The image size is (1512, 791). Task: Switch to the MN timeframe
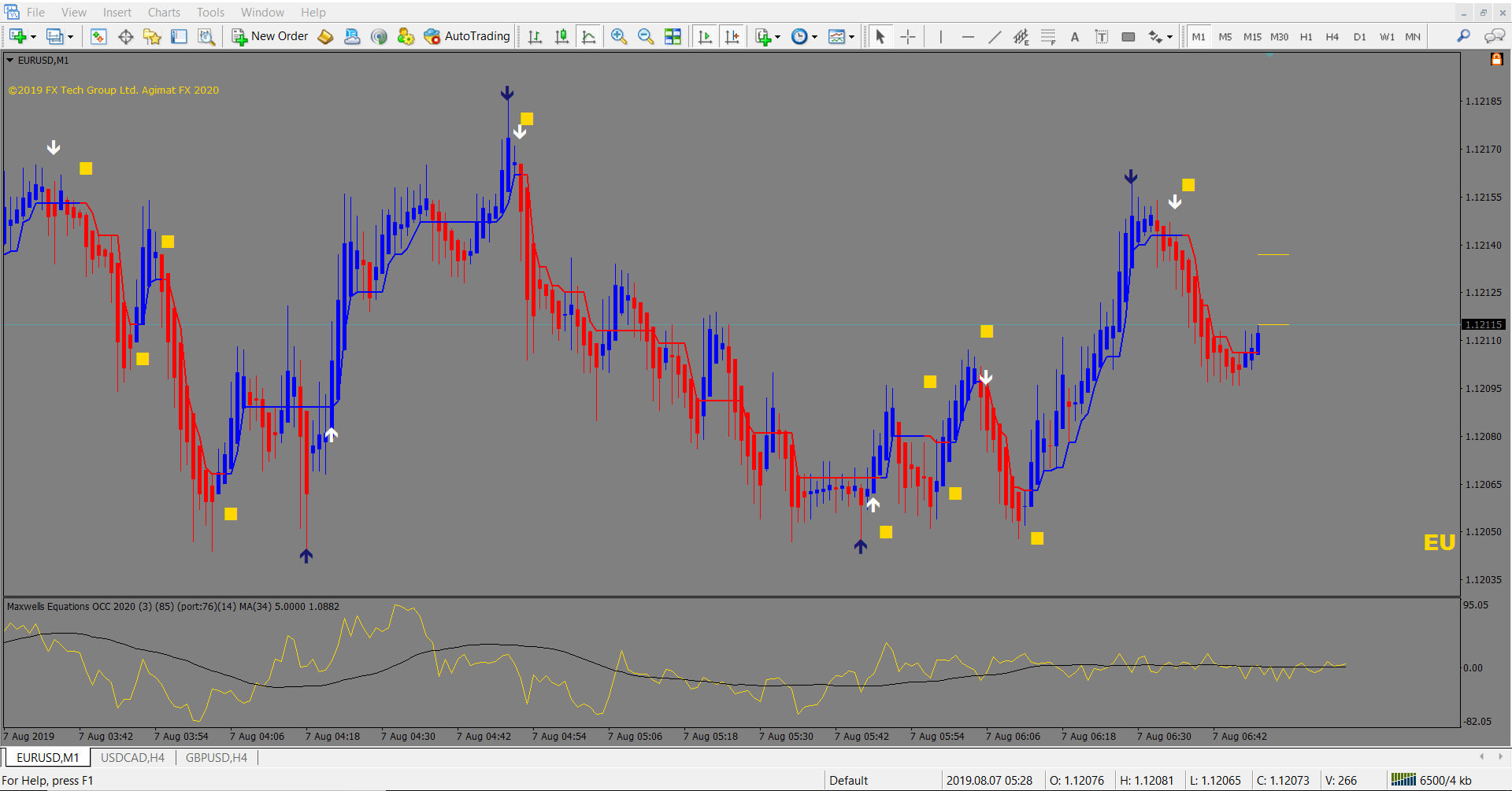click(1413, 36)
